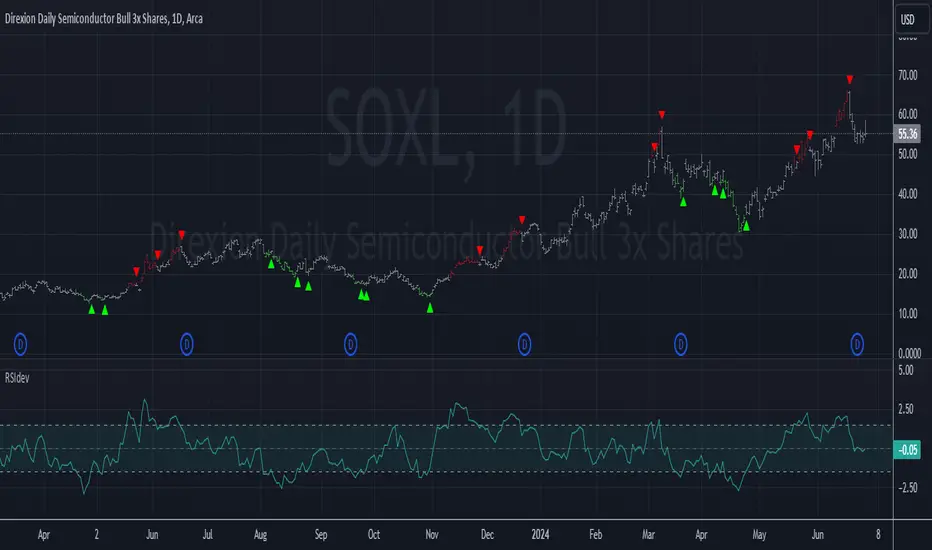Click the Direxion Daily Semiconductor Bull 3x Shares title

[103, 18]
